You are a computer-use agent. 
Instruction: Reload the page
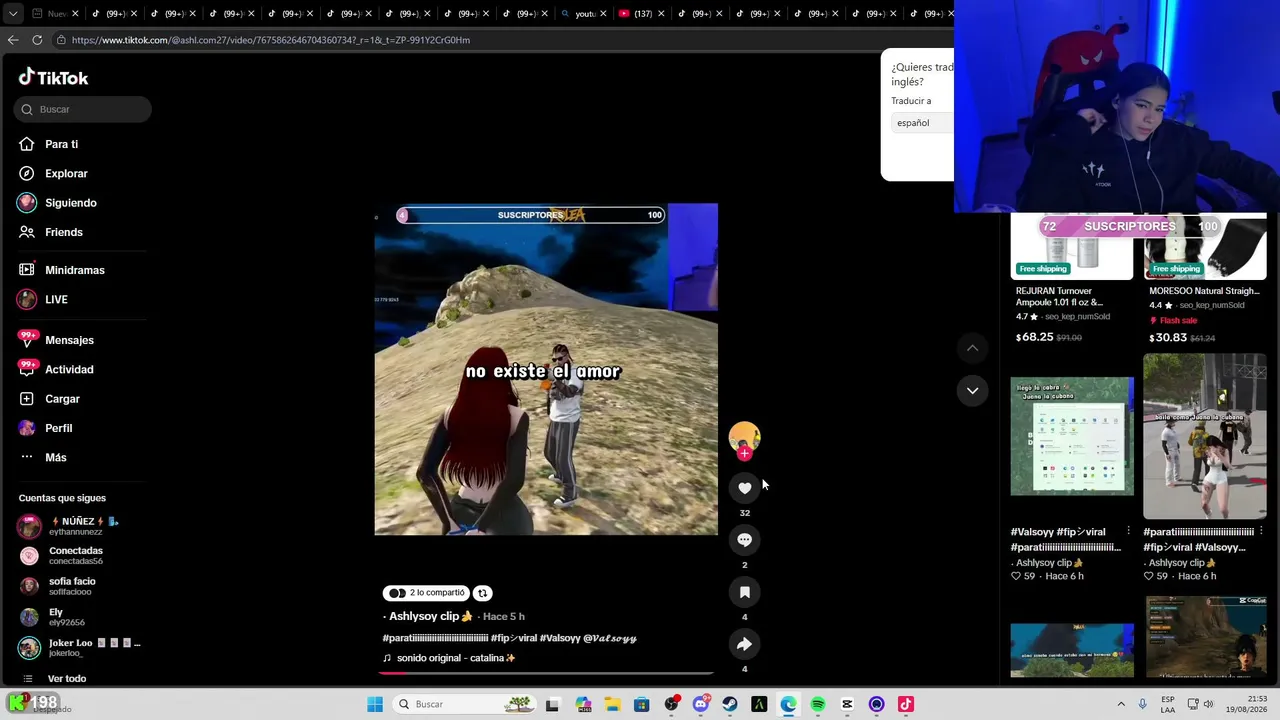tap(37, 40)
